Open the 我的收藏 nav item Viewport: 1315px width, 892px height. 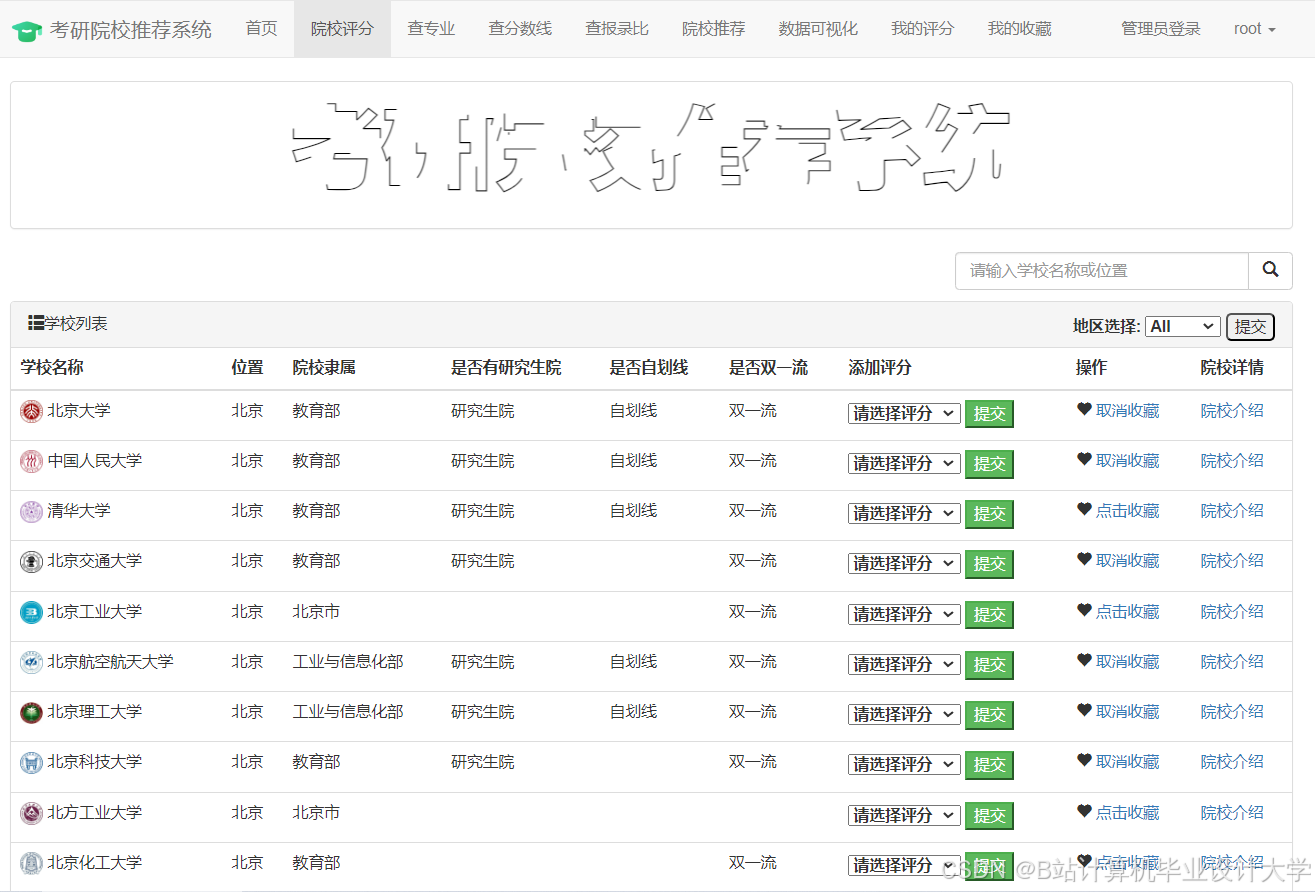pos(1020,29)
